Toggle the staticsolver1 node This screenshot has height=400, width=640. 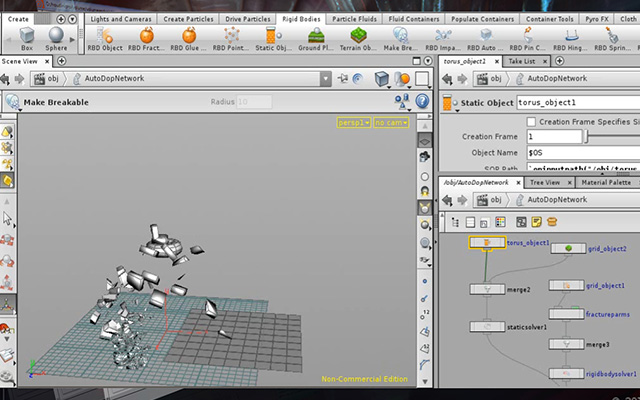pos(487,327)
